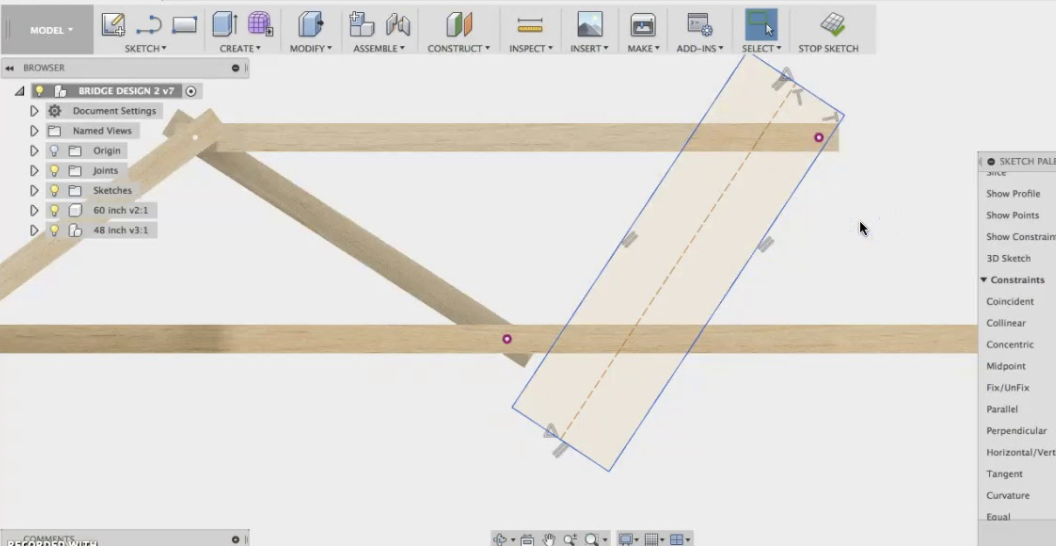Click the Measure ruler icon
Viewport: 1056px width, 546px height.
tap(528, 24)
